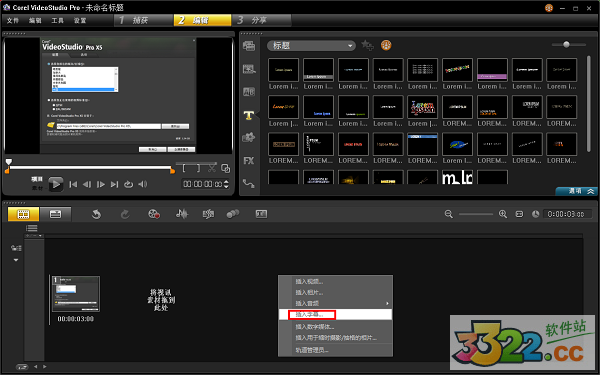Open the 标题 library category dropdown
600x375 pixels.
311,46
